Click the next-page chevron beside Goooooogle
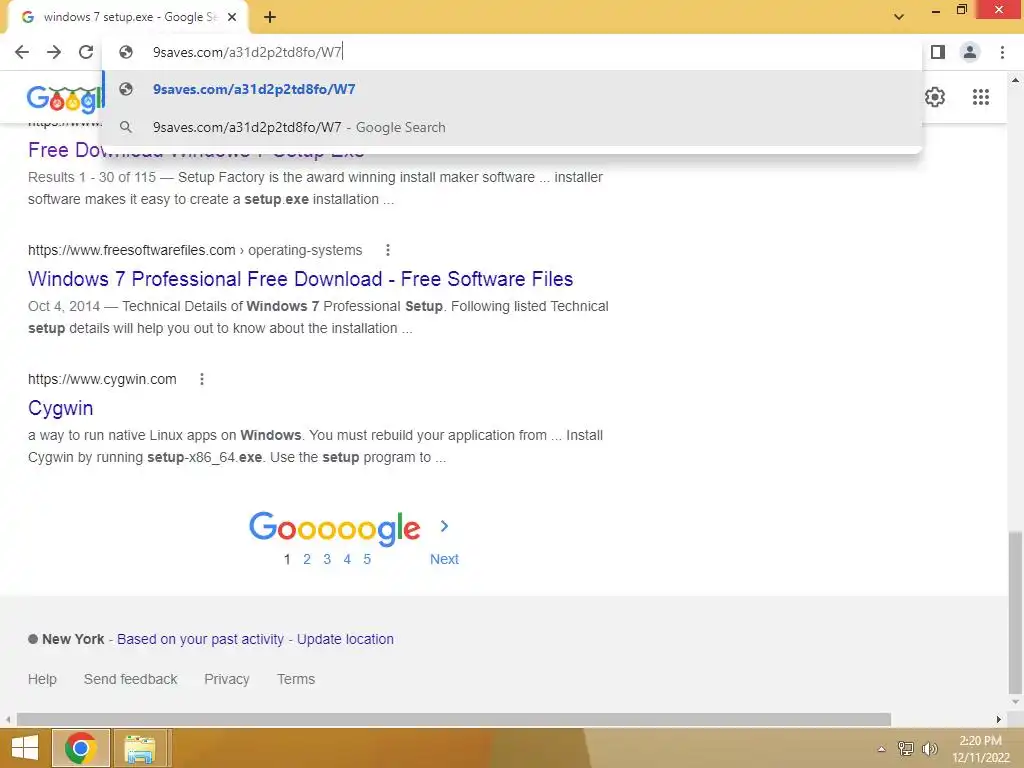The height and width of the screenshot is (768, 1024). click(x=444, y=526)
